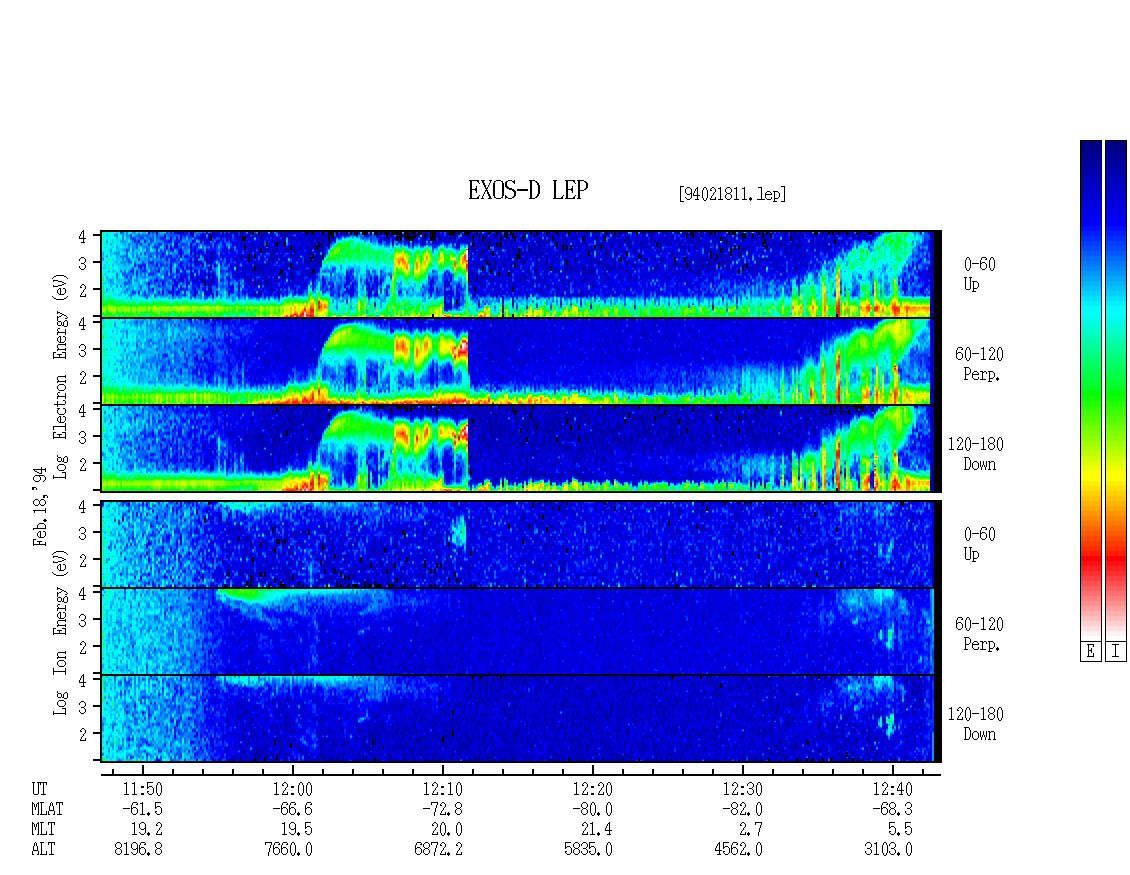Click the MLT value 19.2
Image resolution: width=1130 pixels, height=875 pixels.
click(147, 830)
